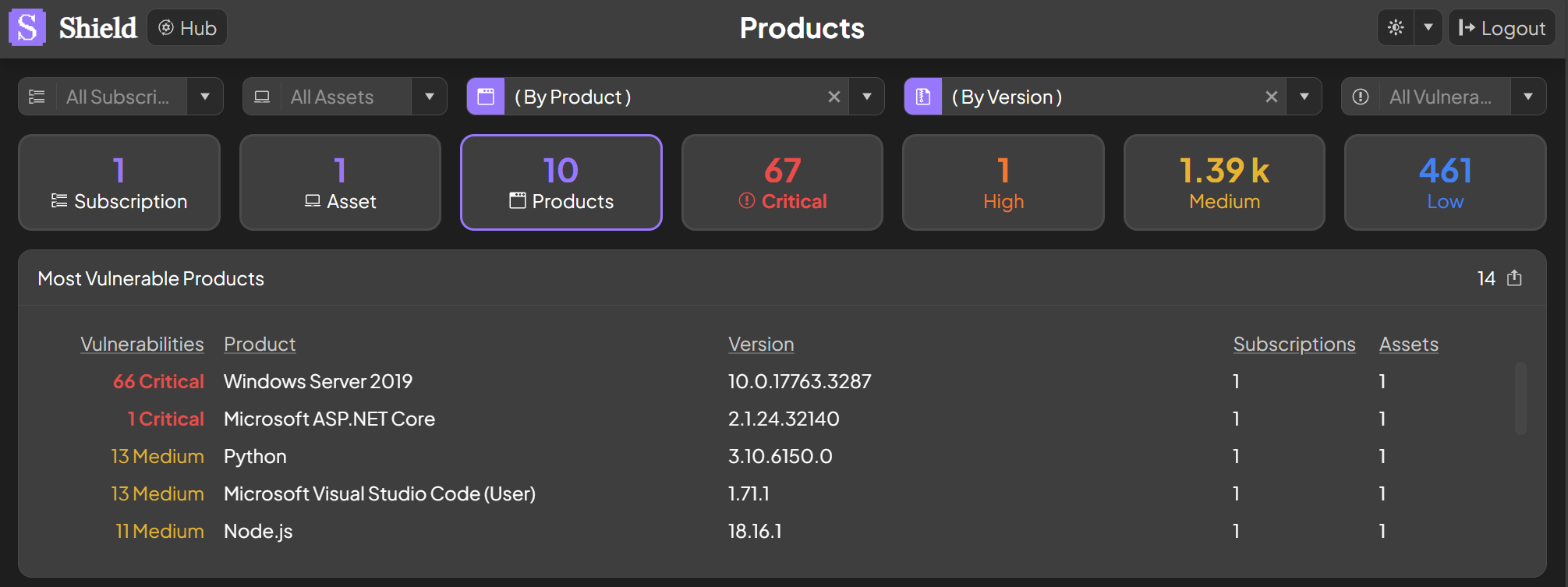
Task: Sort by Product column header
Action: pos(260,344)
